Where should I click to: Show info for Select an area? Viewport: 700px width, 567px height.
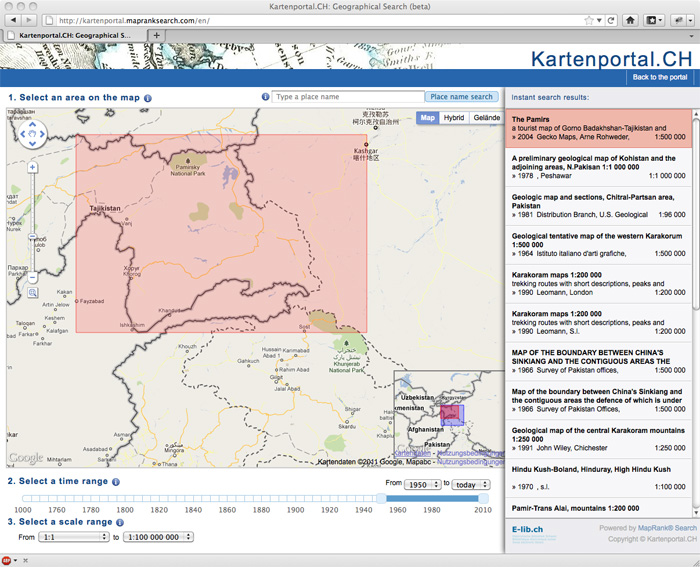click(x=148, y=98)
